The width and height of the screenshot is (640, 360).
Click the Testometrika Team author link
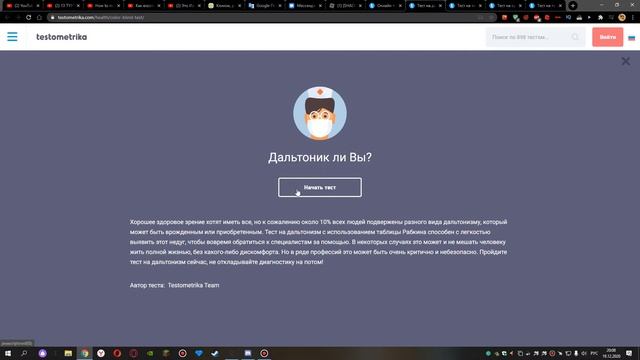(193, 285)
